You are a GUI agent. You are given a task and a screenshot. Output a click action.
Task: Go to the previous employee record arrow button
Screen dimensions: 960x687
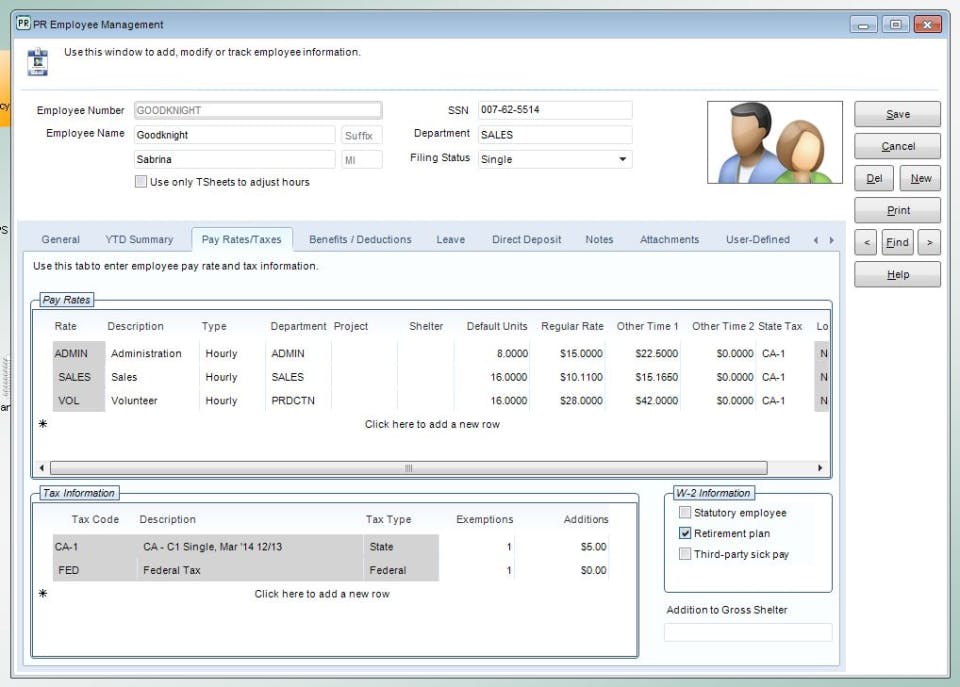point(866,242)
